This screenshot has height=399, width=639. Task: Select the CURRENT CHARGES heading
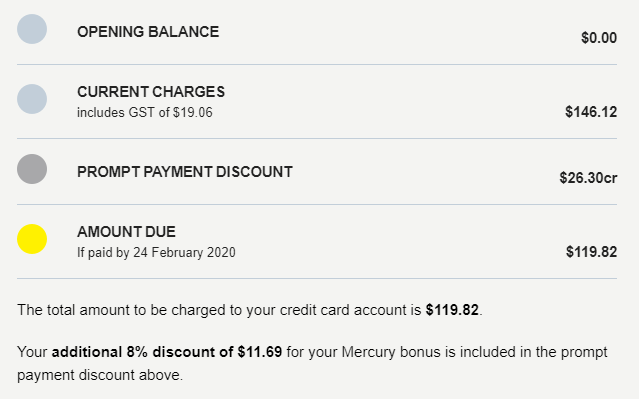point(151,92)
